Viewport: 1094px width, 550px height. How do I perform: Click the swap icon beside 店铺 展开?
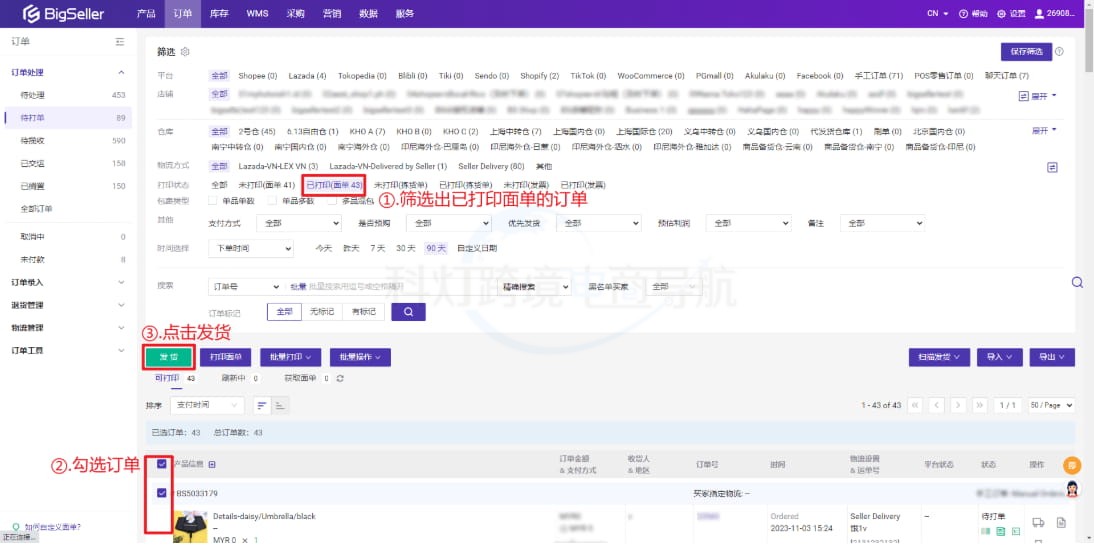click(x=1024, y=96)
